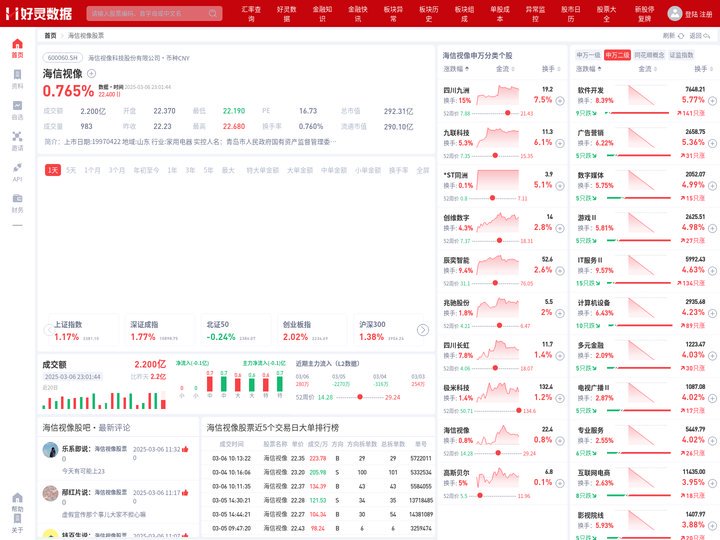This screenshot has height=540, width=720.
Task: Open 金融快讯 in top menu
Action: pos(358,14)
